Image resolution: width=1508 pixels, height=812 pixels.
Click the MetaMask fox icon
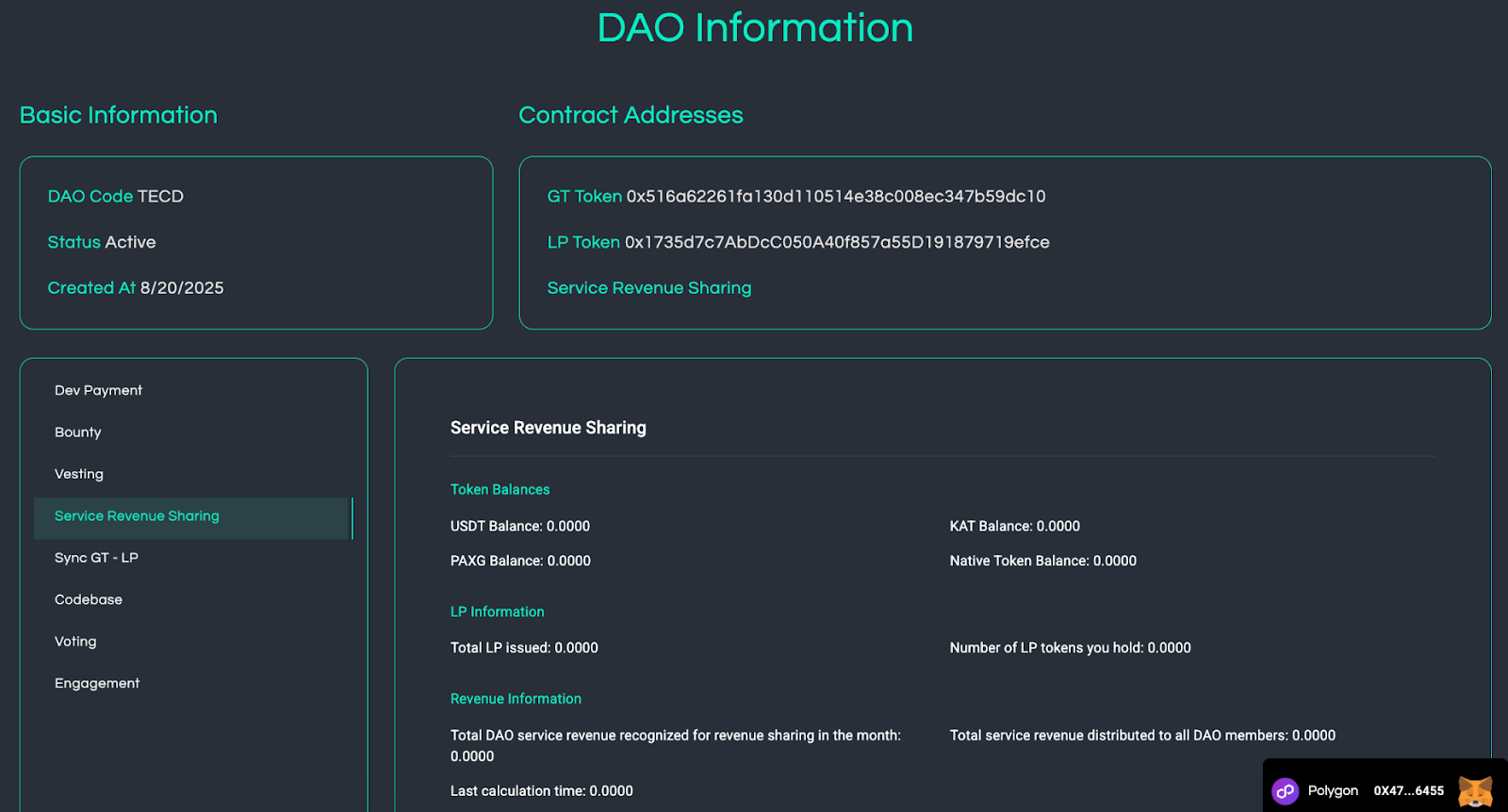point(1475,791)
